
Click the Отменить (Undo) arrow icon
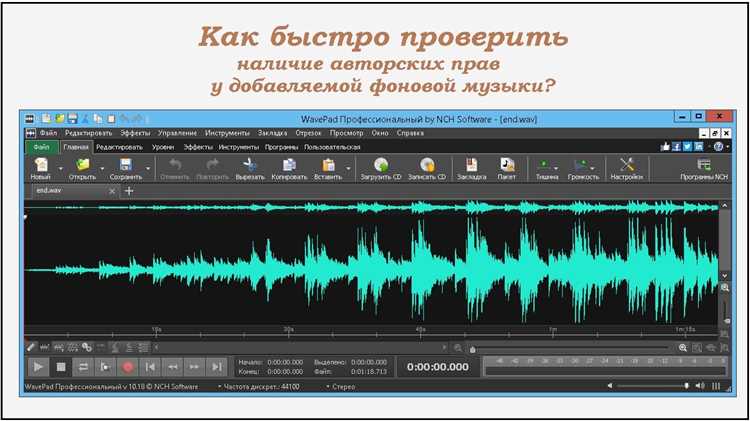pos(175,165)
